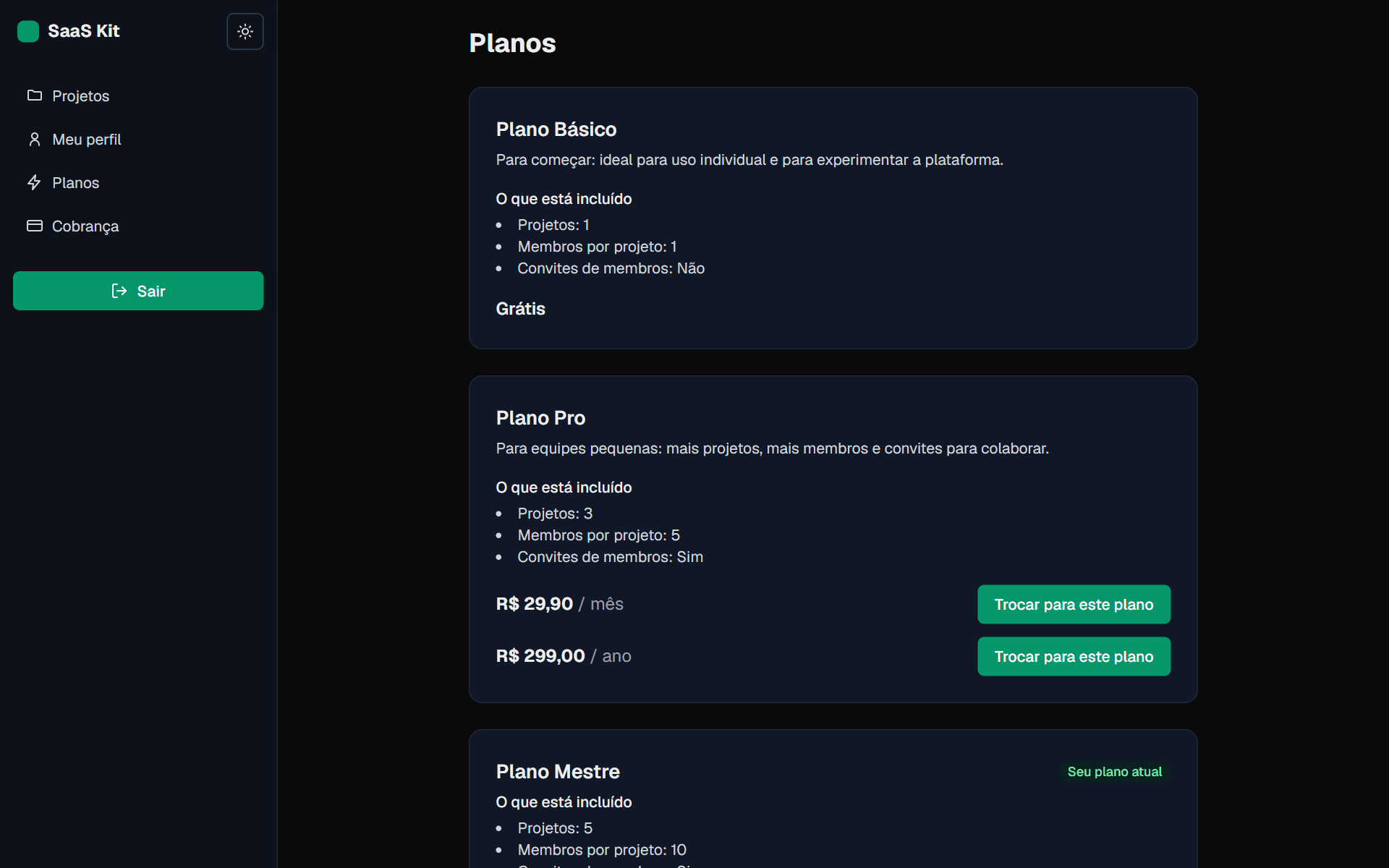This screenshot has height=868, width=1389.
Task: Click the green Sair button
Action: pyautogui.click(x=138, y=291)
